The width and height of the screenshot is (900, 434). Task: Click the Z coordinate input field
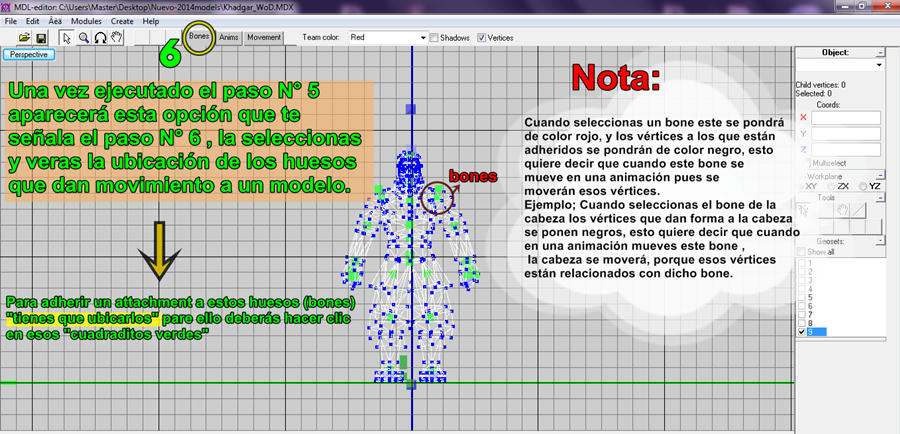(x=845, y=149)
